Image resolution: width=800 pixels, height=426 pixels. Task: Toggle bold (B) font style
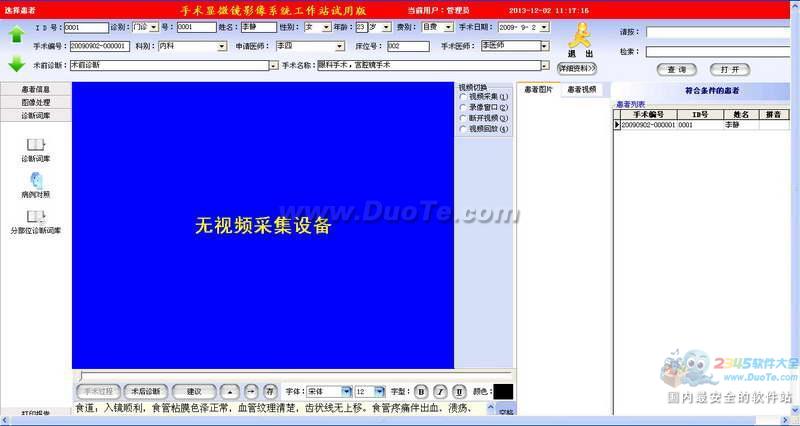click(421, 392)
